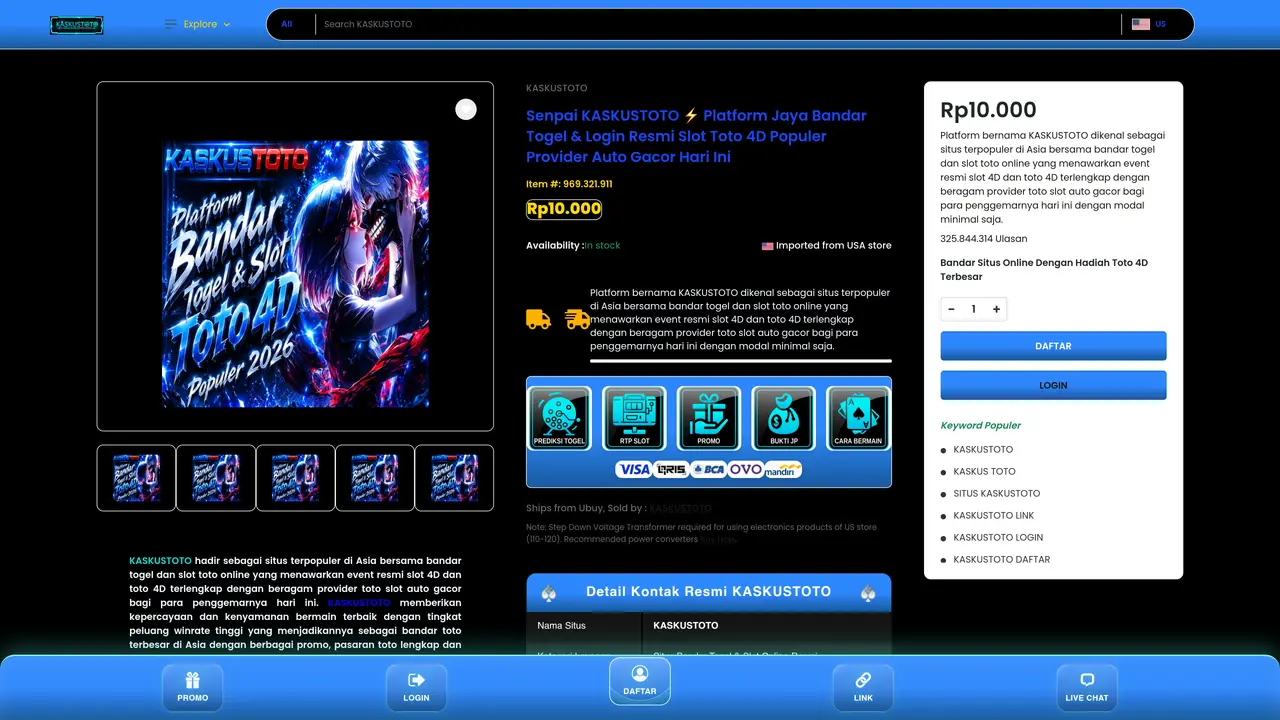Click the seller name after Sold by
1280x720 pixels.
pos(681,508)
